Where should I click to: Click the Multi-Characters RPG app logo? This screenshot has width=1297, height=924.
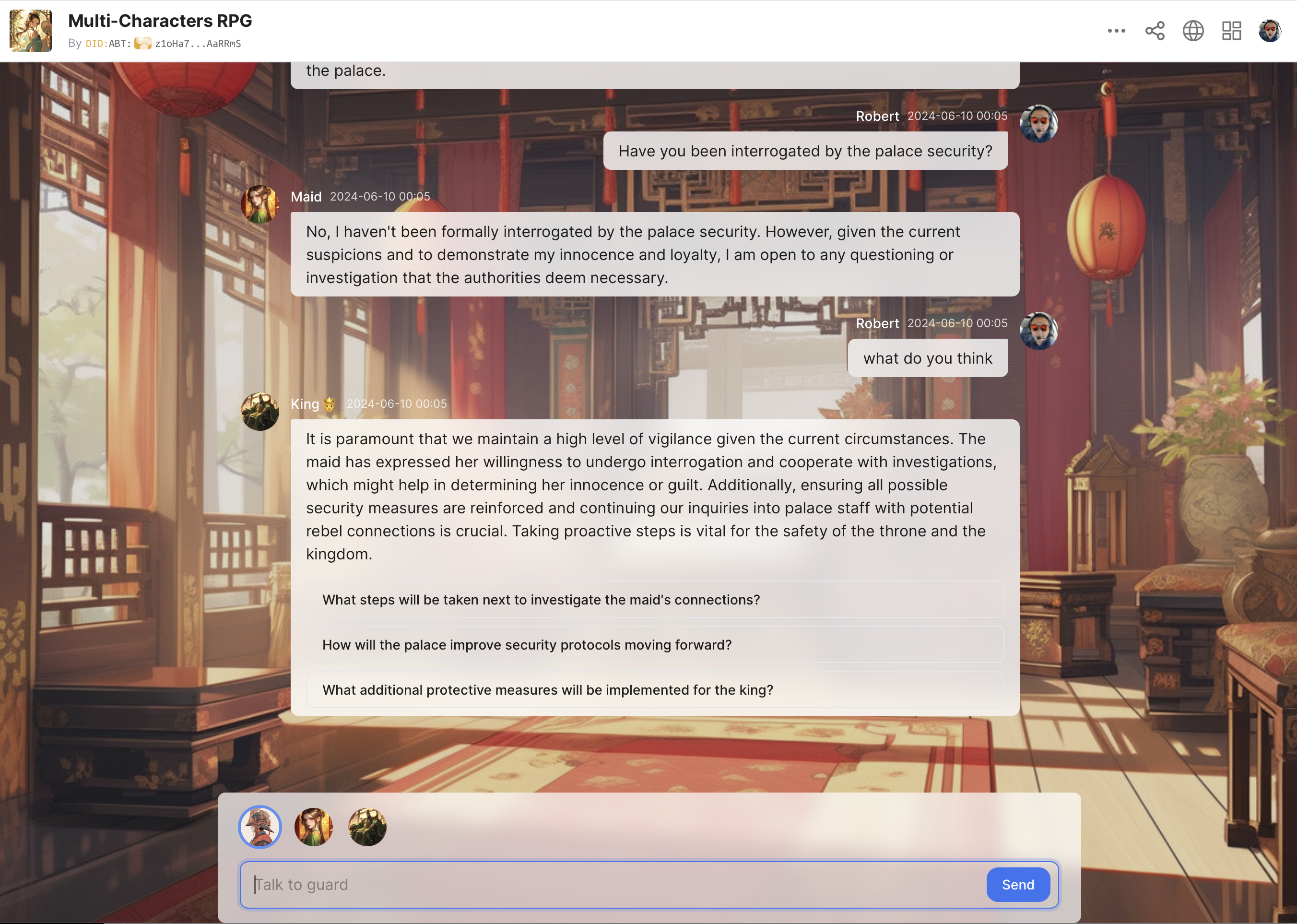tap(31, 31)
